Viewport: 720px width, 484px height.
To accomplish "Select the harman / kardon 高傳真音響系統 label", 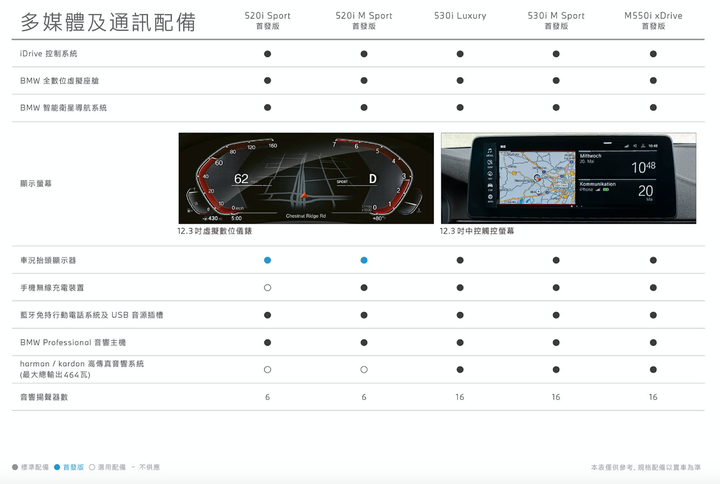I will click(x=82, y=364).
